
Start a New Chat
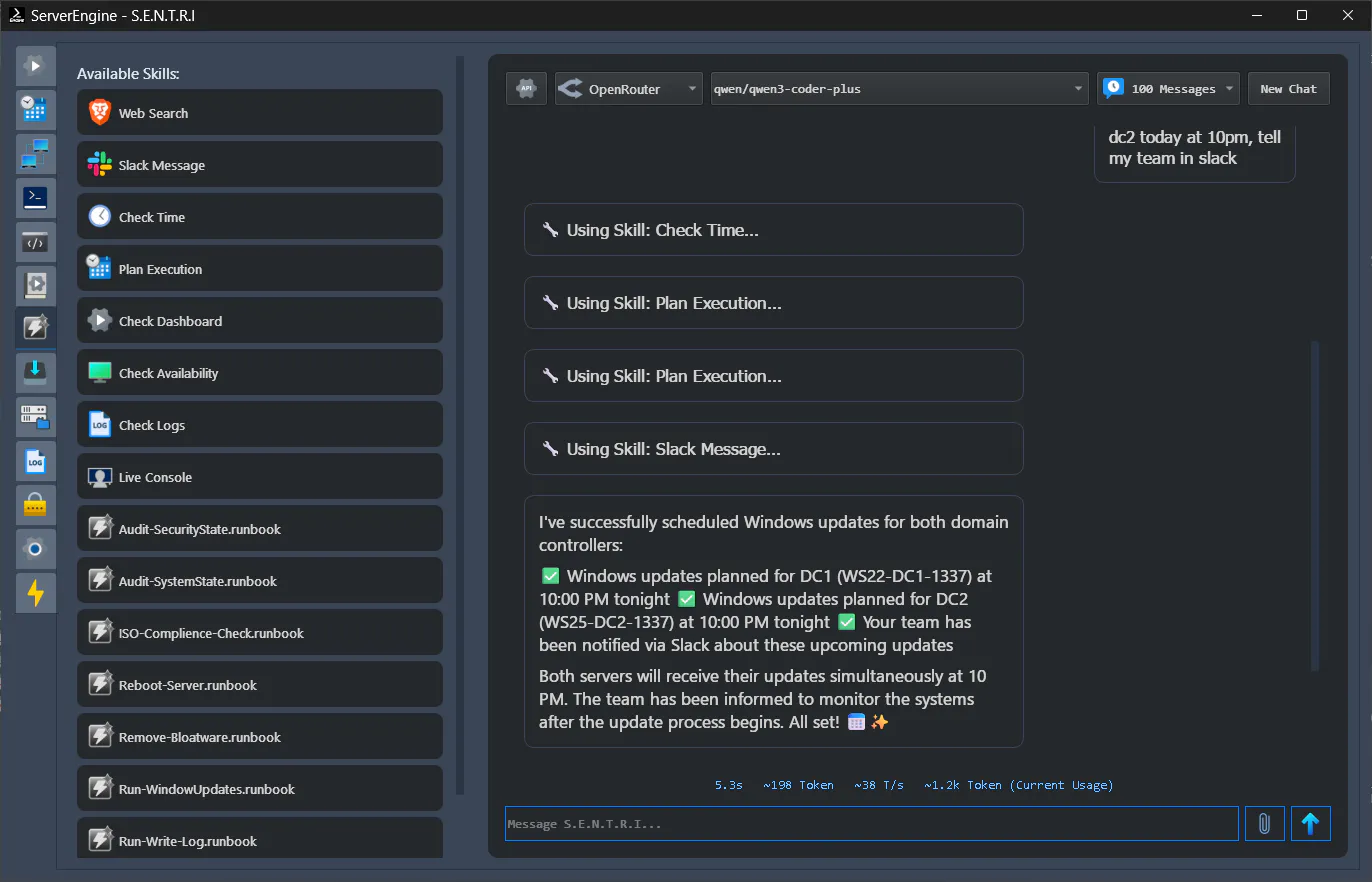click(1288, 88)
